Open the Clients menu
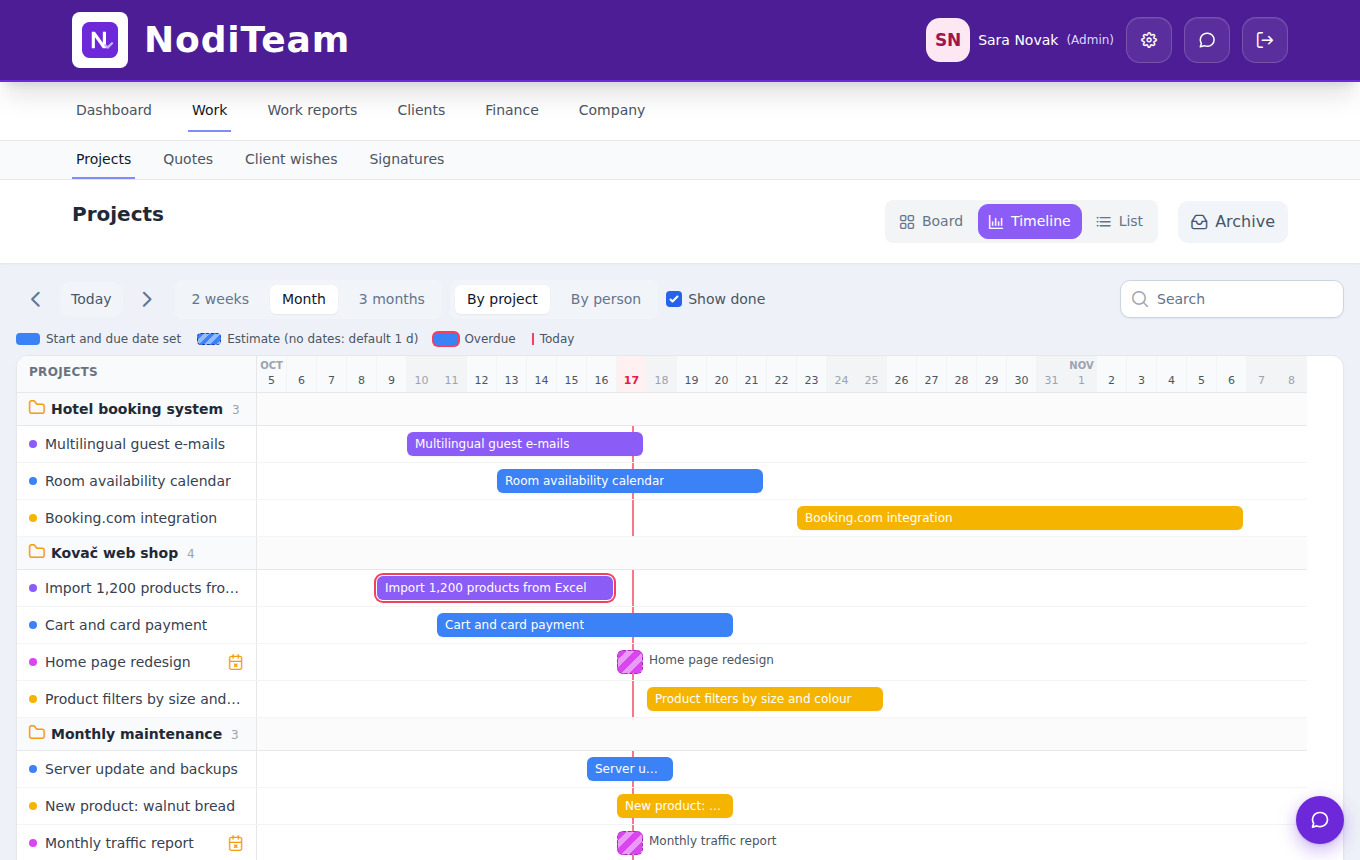This screenshot has width=1360, height=860. point(421,110)
